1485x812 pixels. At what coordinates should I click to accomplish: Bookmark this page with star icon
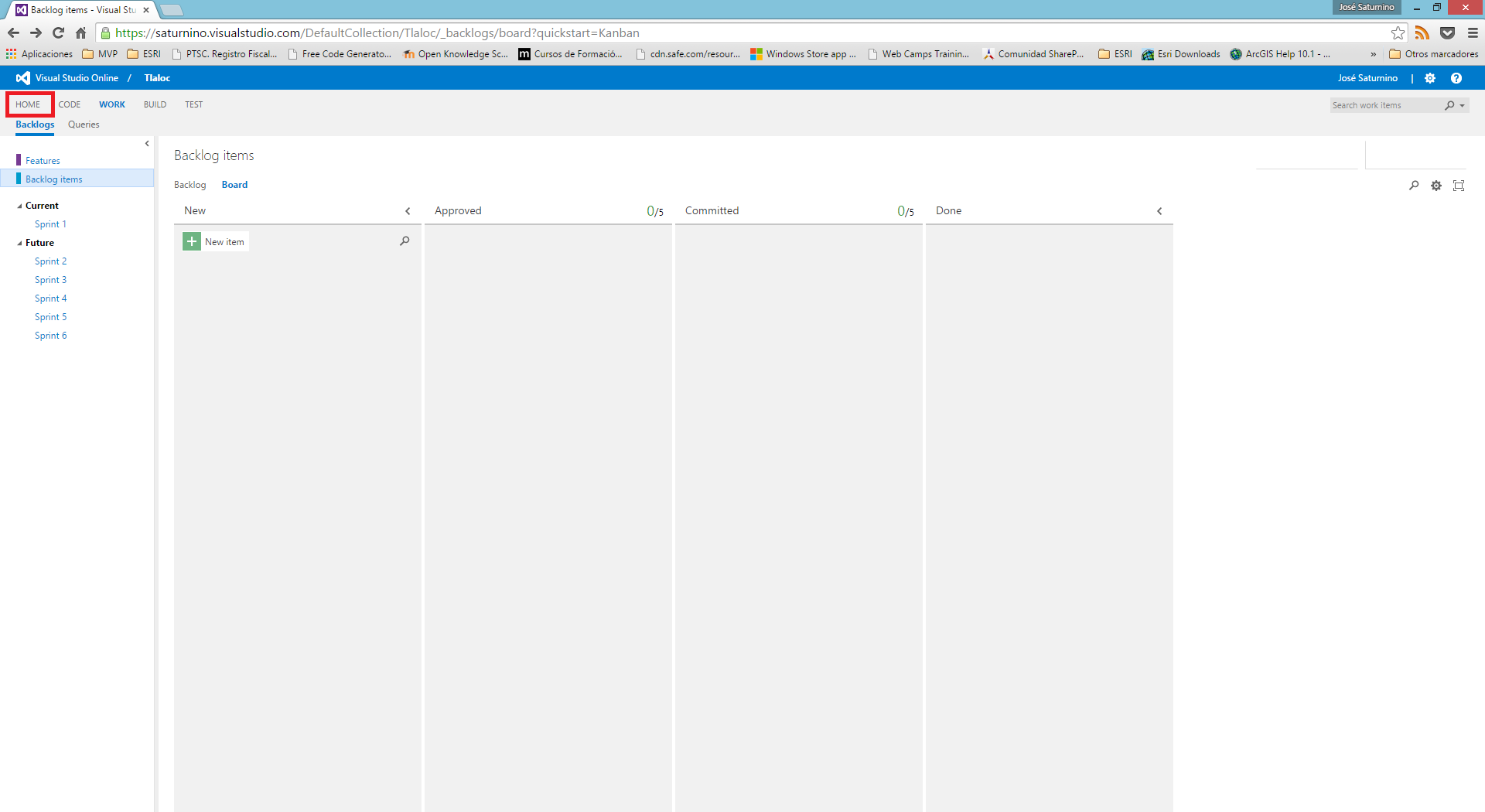tap(1398, 33)
